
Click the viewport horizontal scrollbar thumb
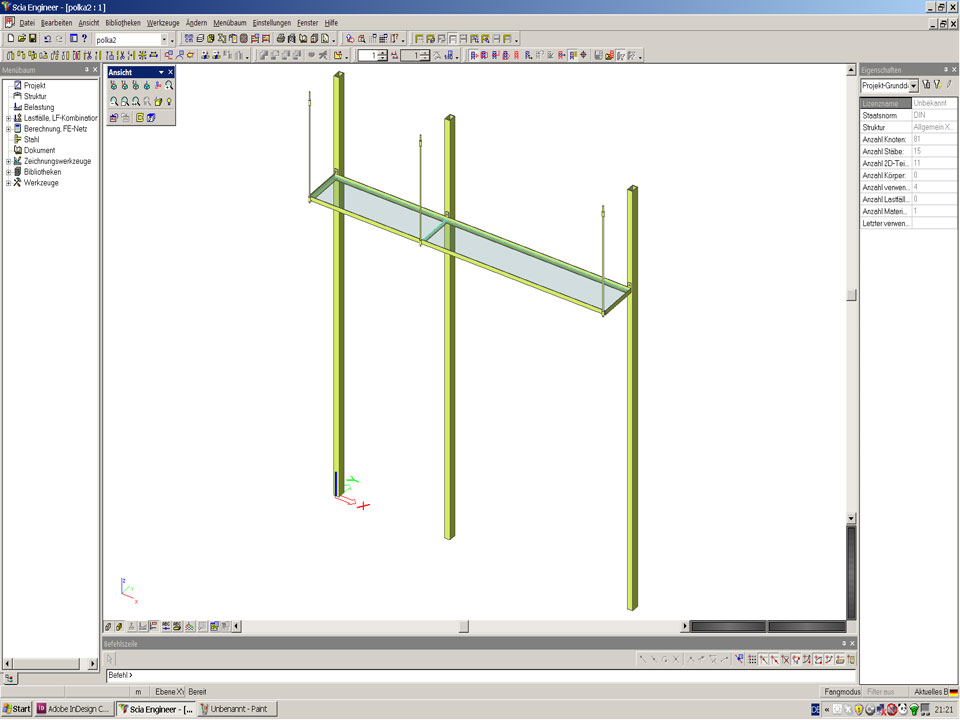[463, 627]
